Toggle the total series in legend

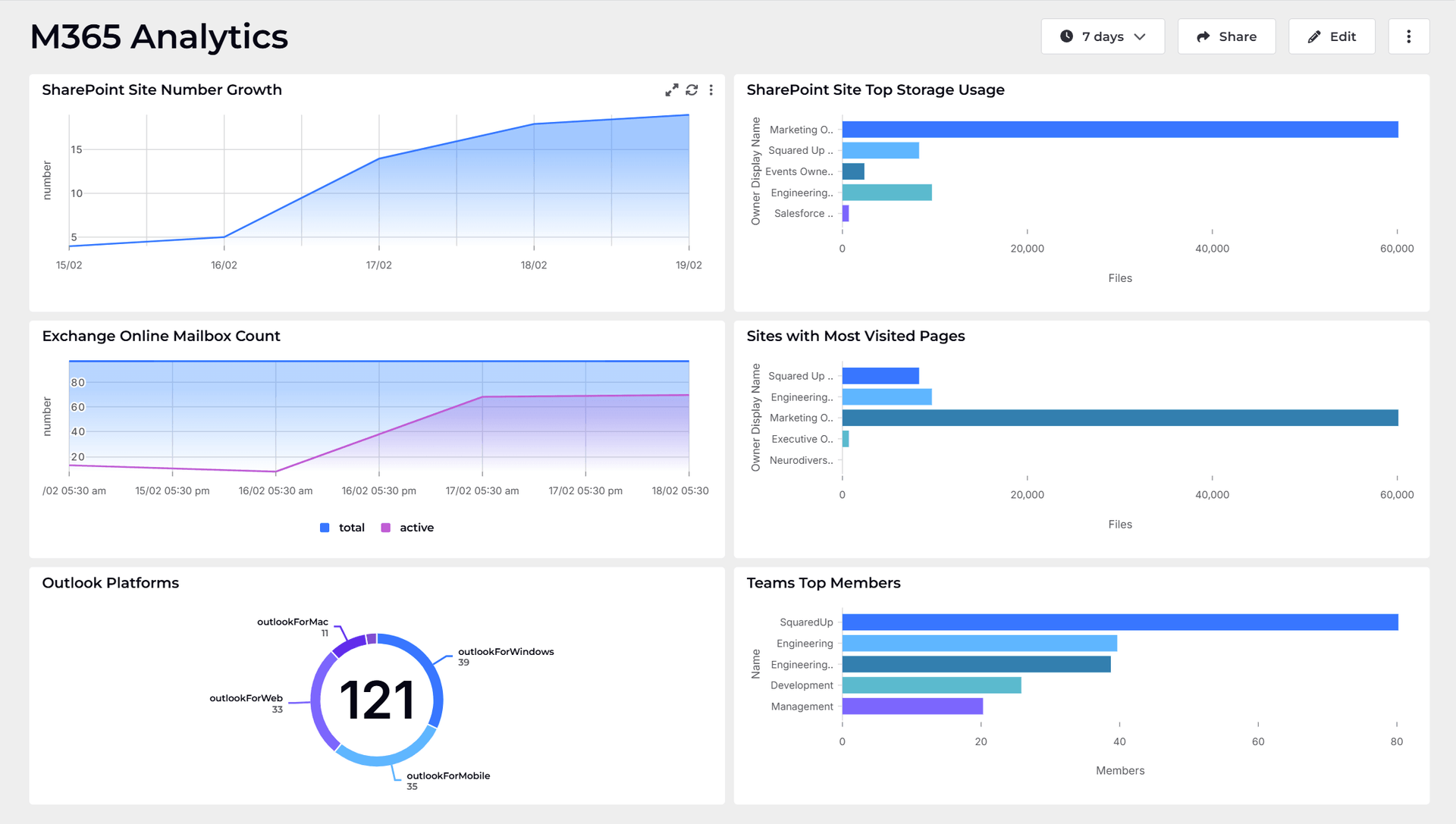pyautogui.click(x=351, y=528)
